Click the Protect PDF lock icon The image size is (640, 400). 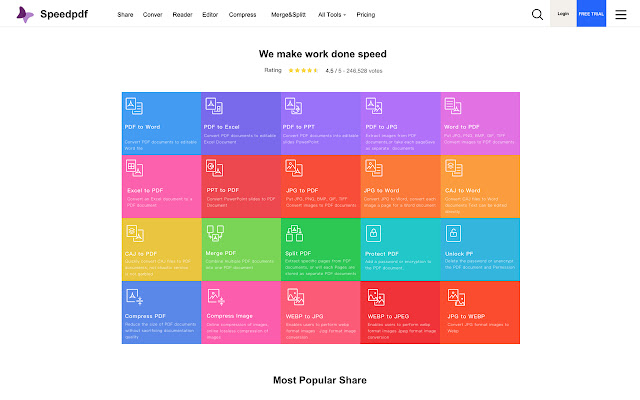click(x=373, y=233)
